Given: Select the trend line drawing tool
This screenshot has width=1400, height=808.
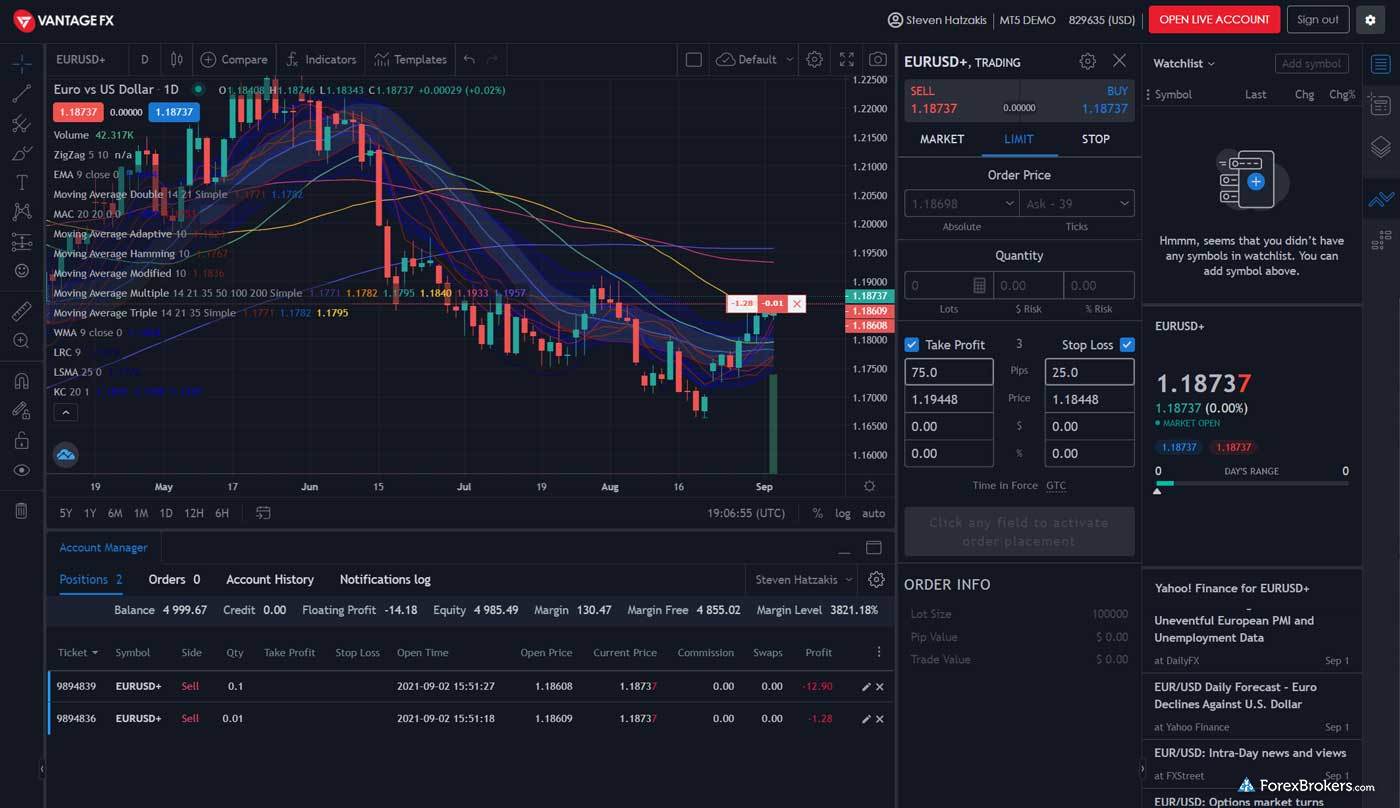Looking at the screenshot, I should [x=21, y=94].
